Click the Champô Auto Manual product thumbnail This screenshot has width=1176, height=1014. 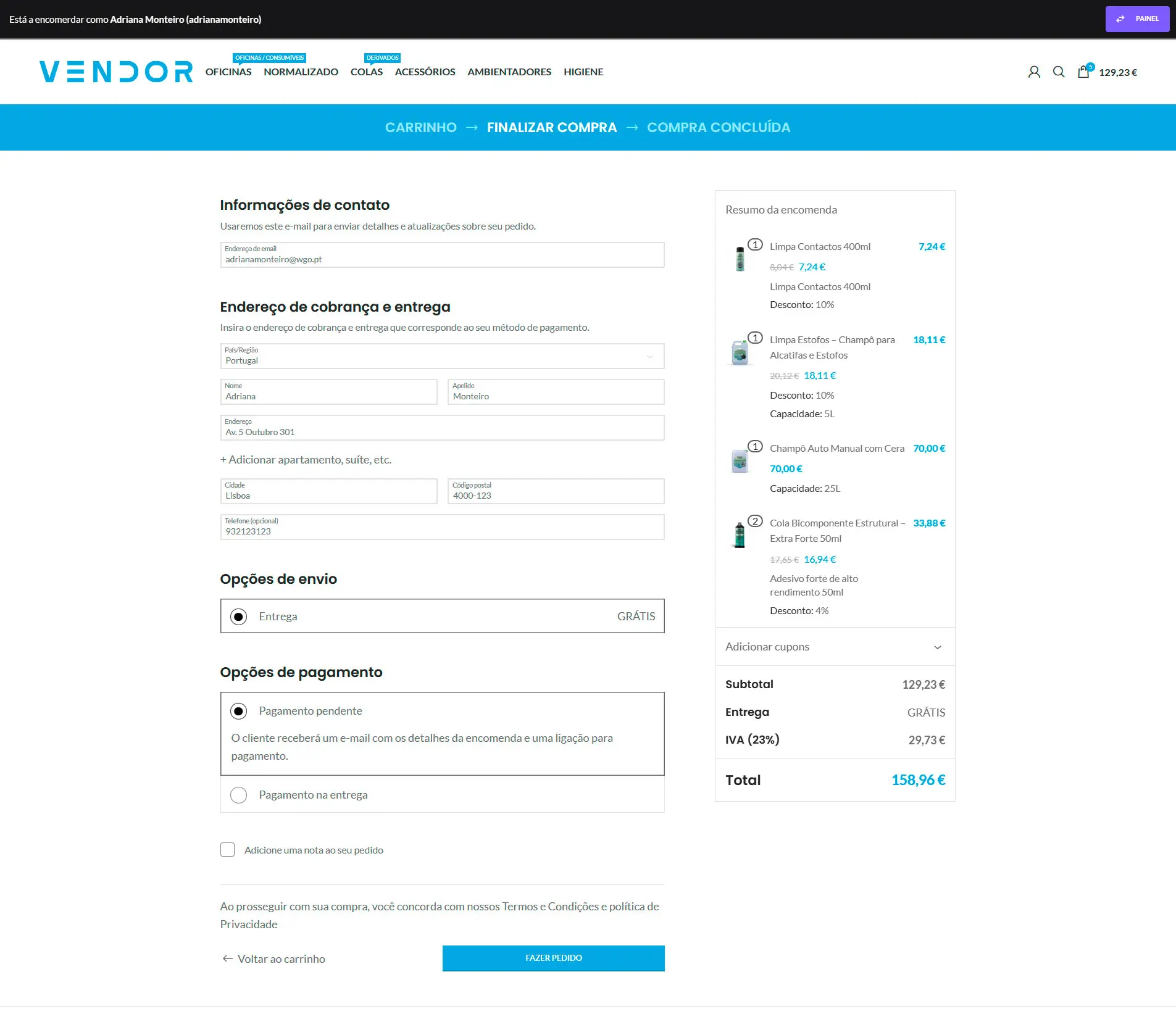pyautogui.click(x=740, y=460)
